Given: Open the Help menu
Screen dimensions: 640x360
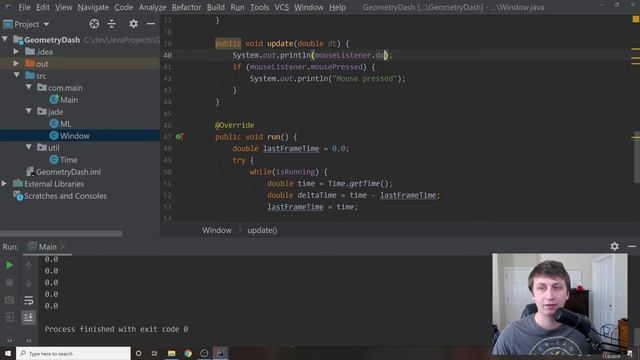Looking at the screenshot, I should pos(337,7).
